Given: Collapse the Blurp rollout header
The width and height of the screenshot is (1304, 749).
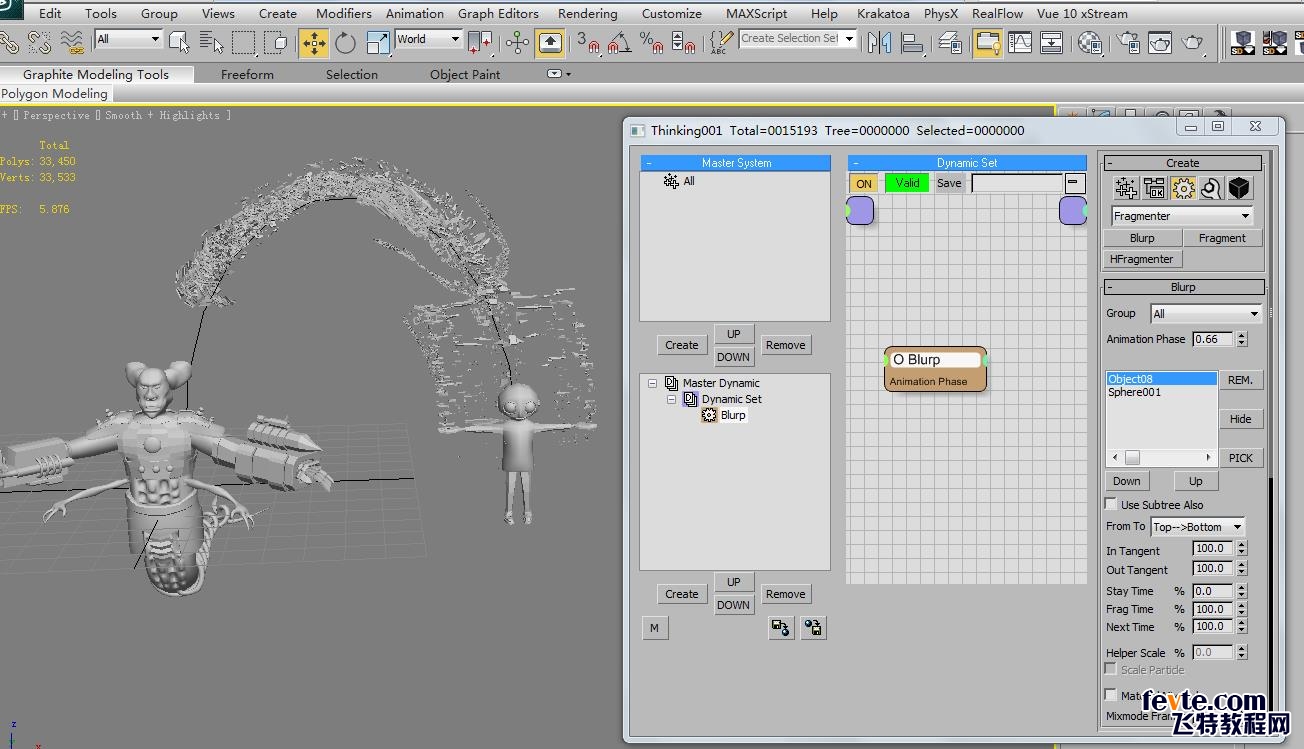Looking at the screenshot, I should pyautogui.click(x=1183, y=287).
